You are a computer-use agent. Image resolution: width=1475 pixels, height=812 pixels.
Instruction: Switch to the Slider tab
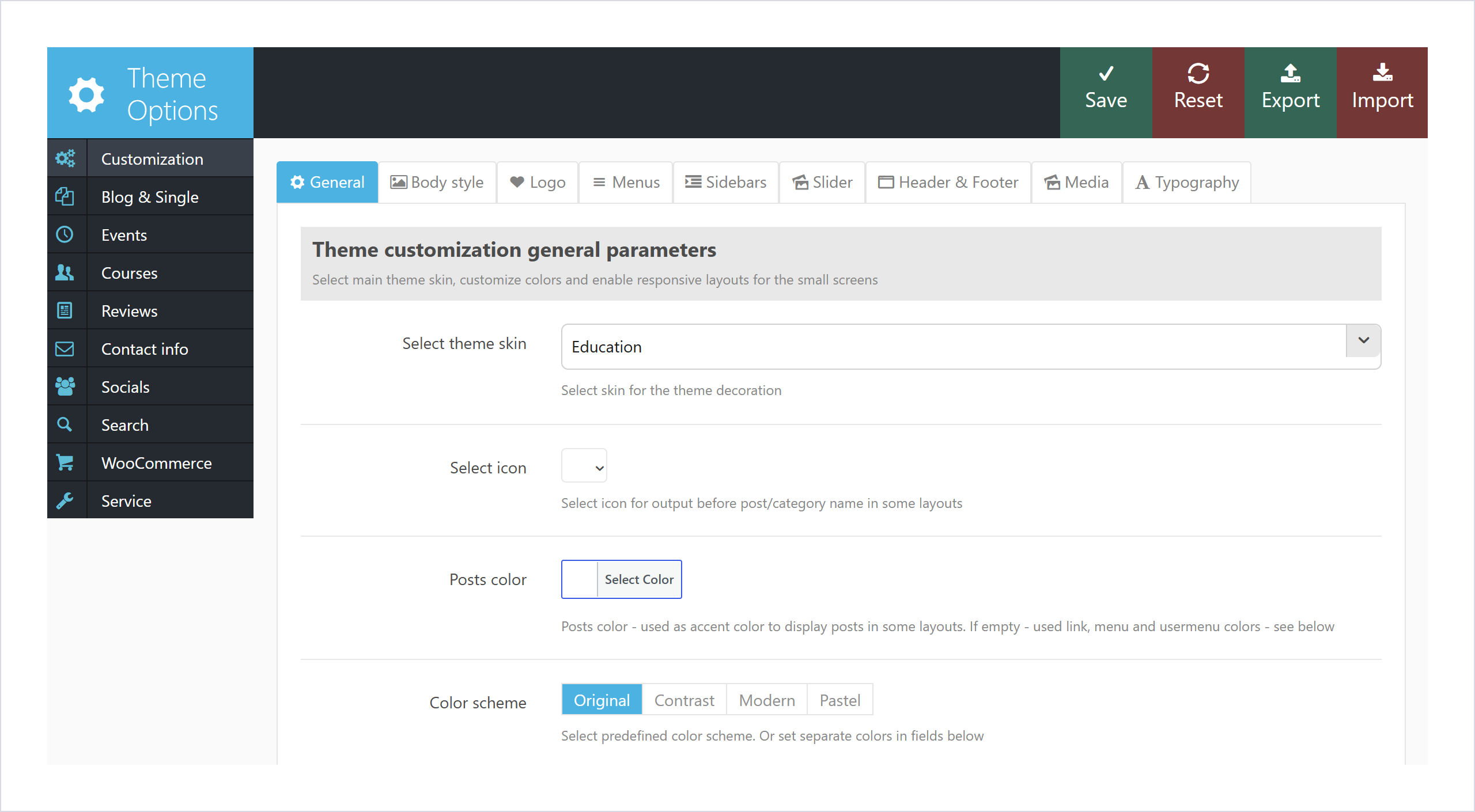click(x=822, y=182)
